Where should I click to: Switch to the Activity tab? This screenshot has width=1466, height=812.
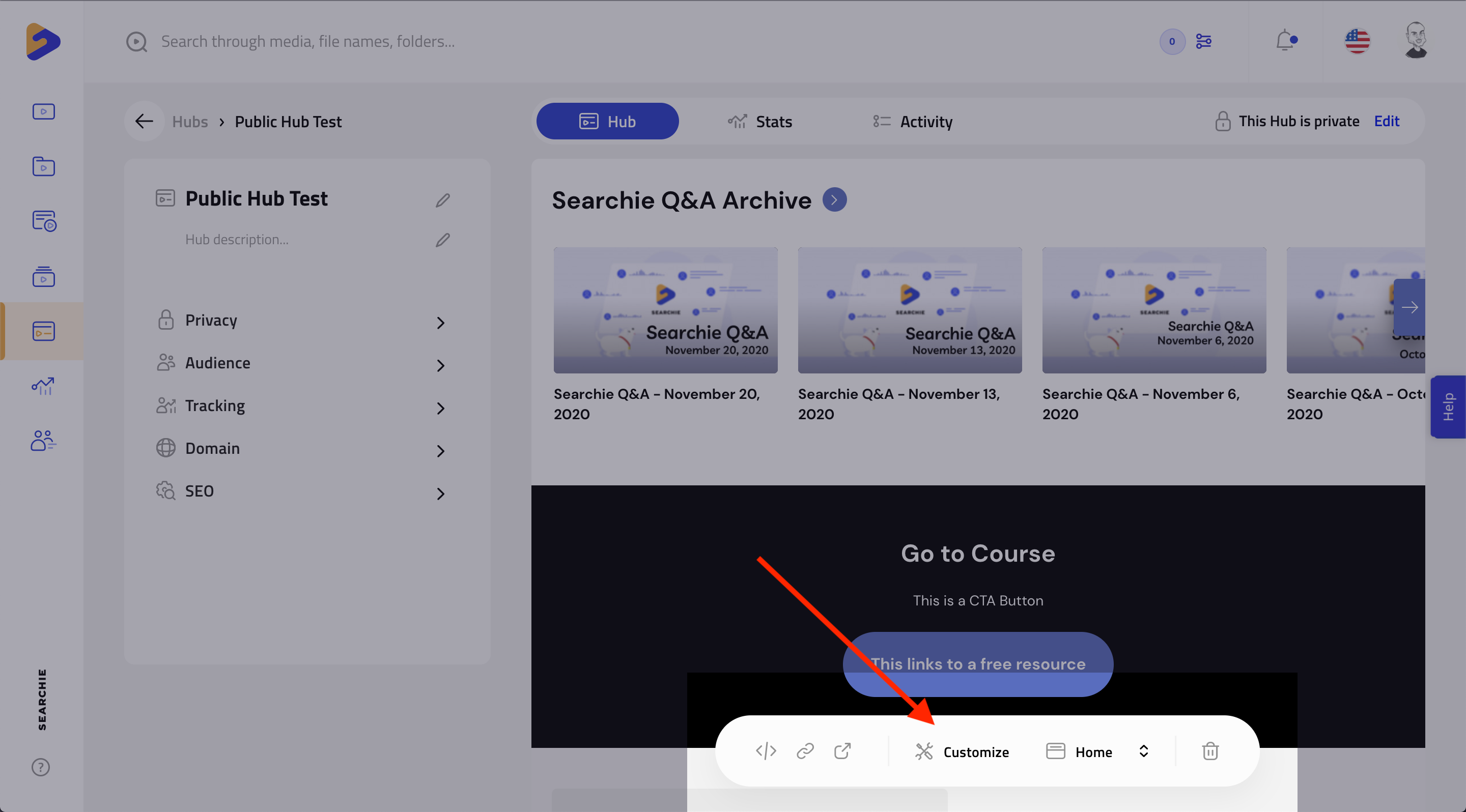coord(912,122)
